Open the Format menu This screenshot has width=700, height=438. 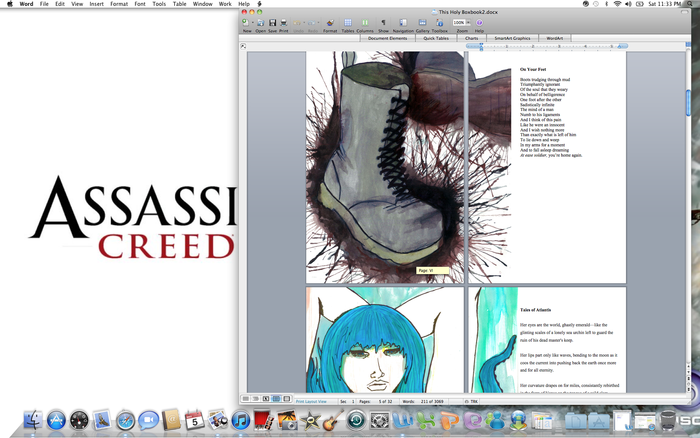click(119, 4)
